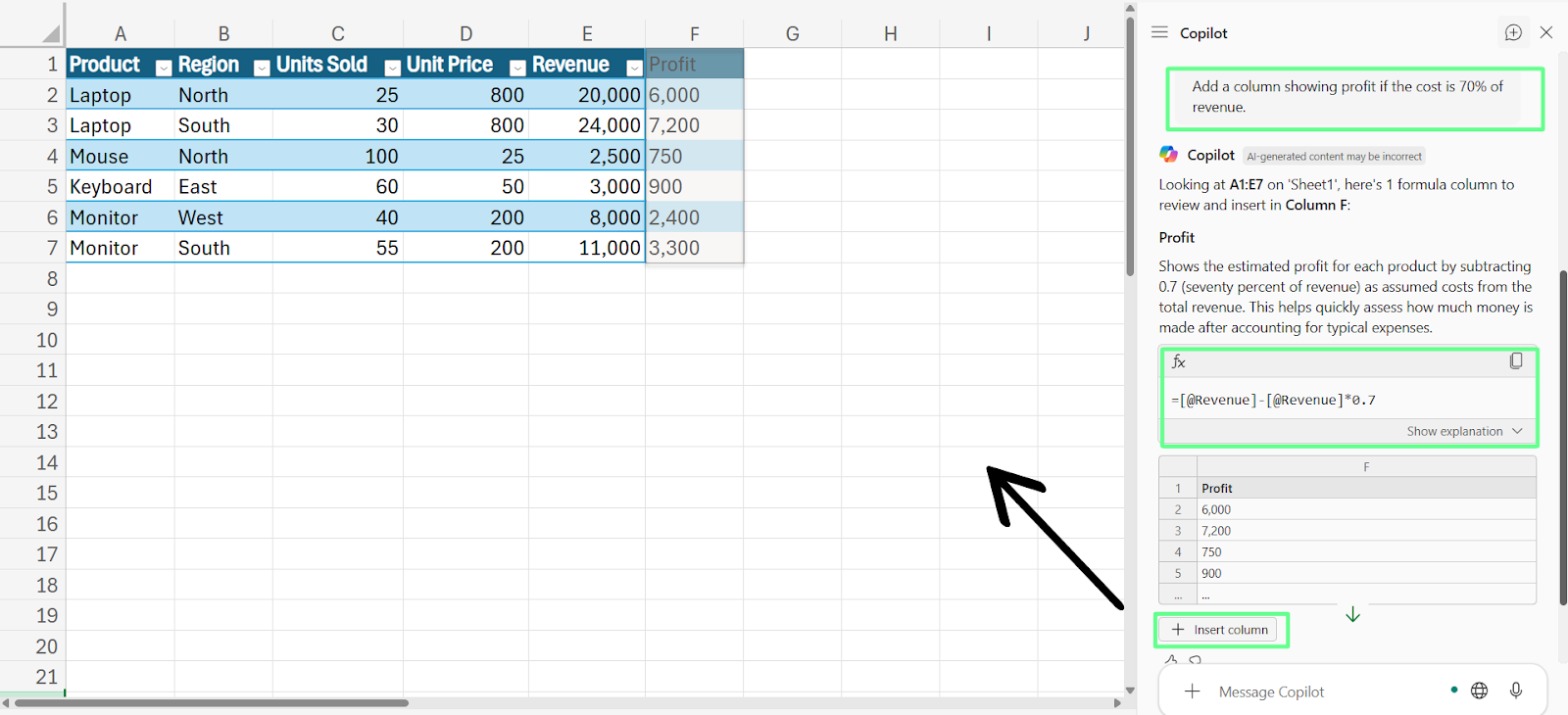The height and width of the screenshot is (715, 1568).
Task: Click the microphone icon in message box
Action: [x=1516, y=691]
